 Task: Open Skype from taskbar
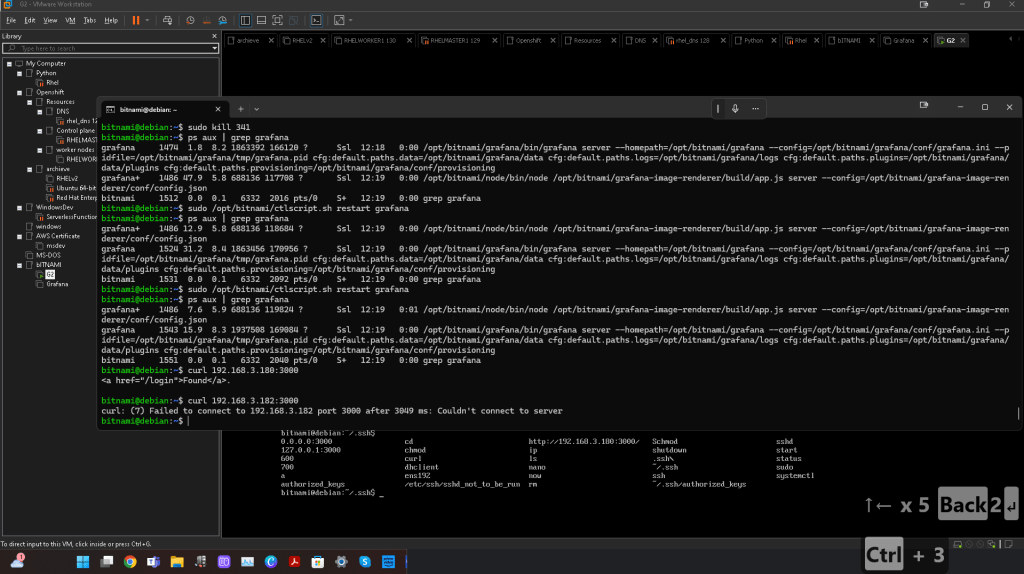pyautogui.click(x=365, y=562)
